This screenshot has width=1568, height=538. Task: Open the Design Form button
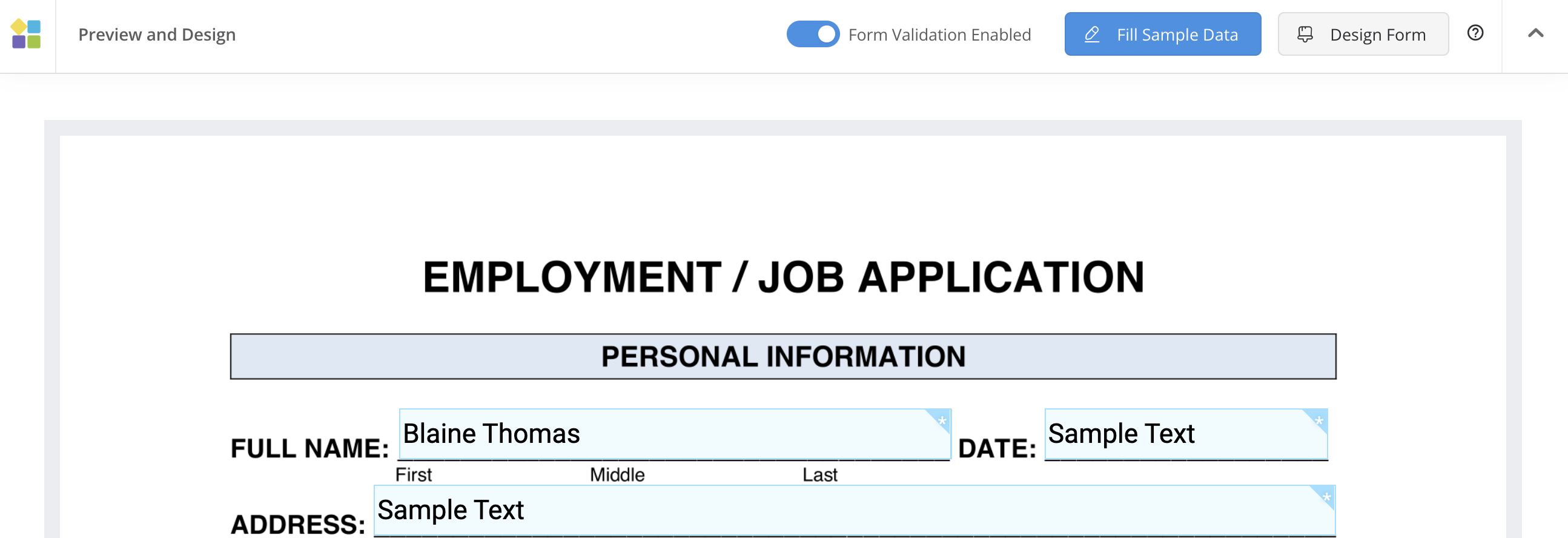click(x=1362, y=35)
